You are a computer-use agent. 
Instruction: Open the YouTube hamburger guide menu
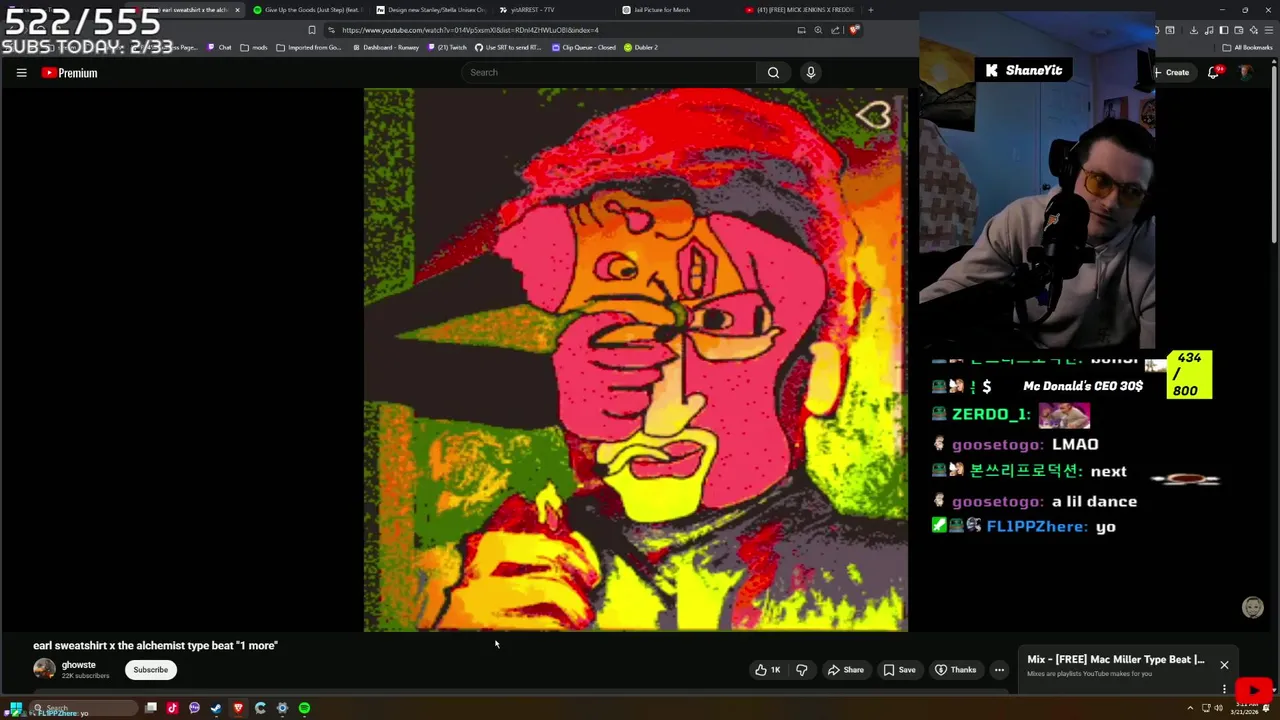coord(21,72)
